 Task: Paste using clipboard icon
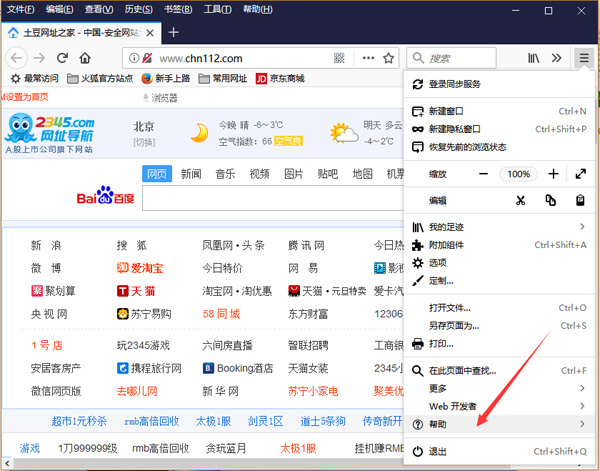pos(580,200)
